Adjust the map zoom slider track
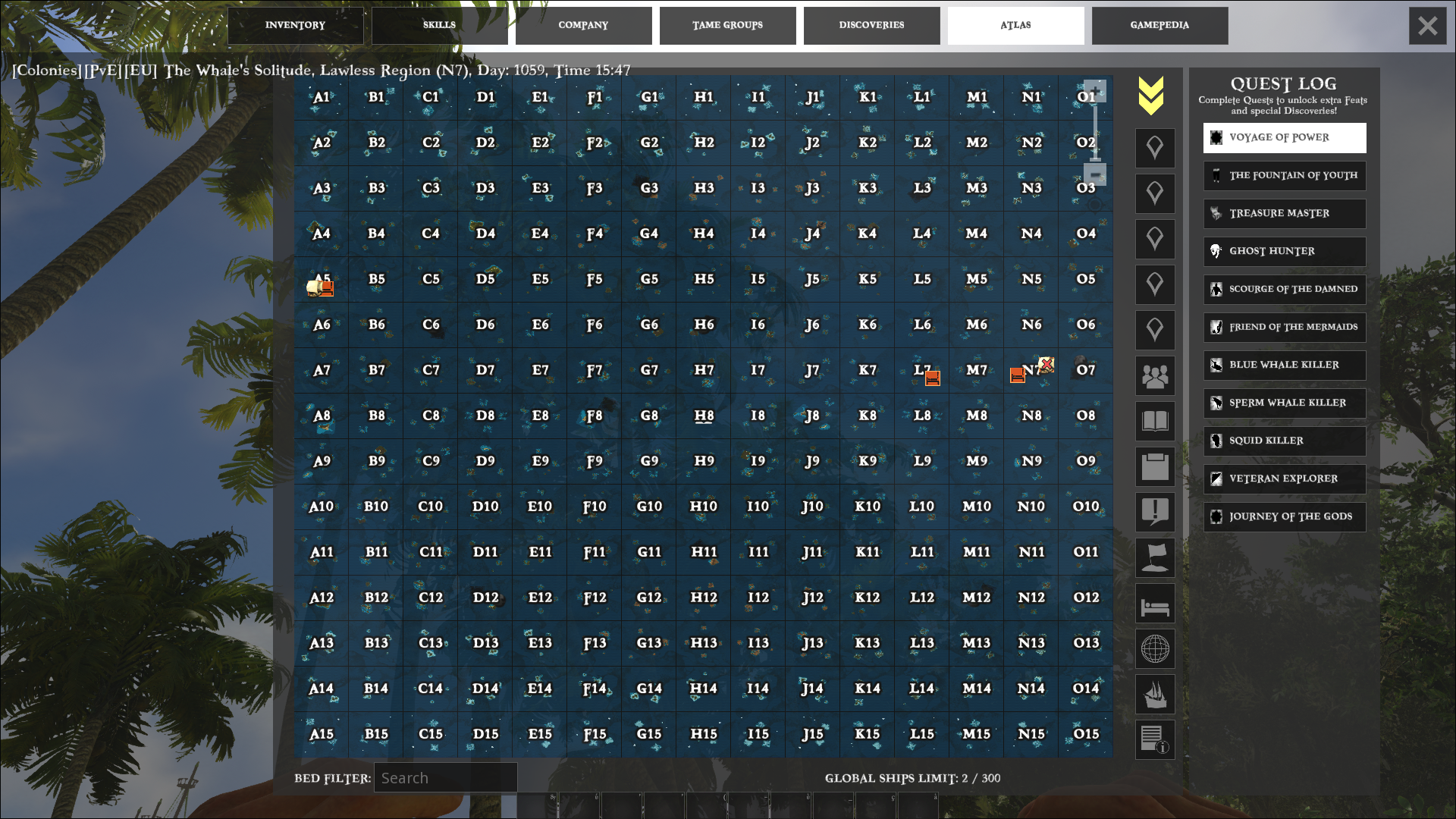The image size is (1456, 819). tap(1095, 133)
